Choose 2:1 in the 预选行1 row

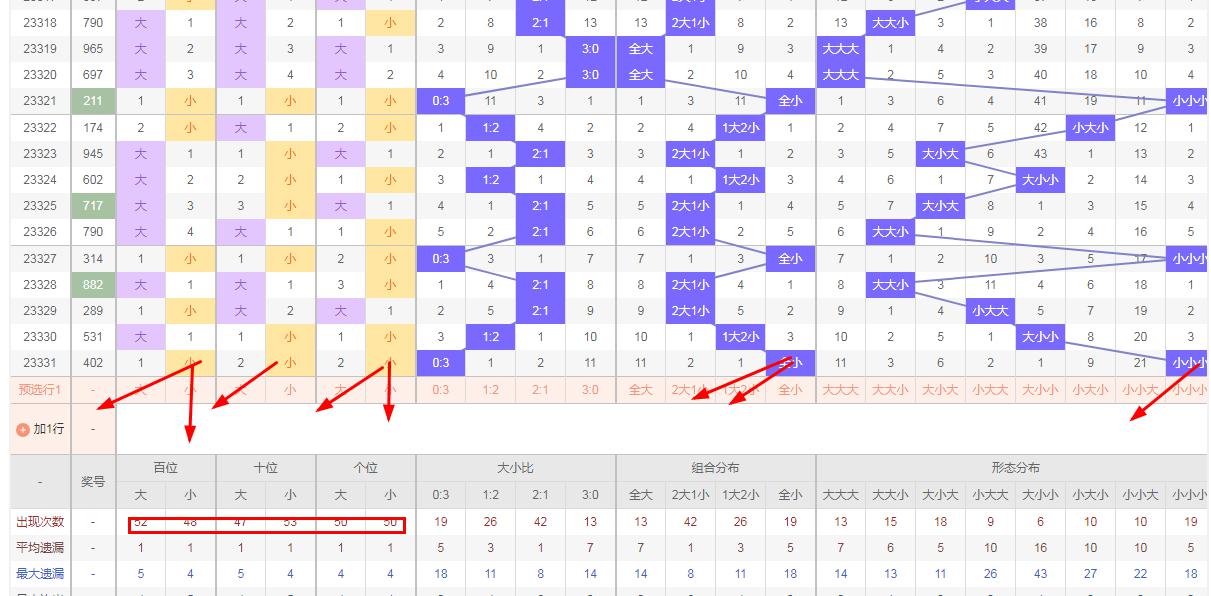click(540, 390)
